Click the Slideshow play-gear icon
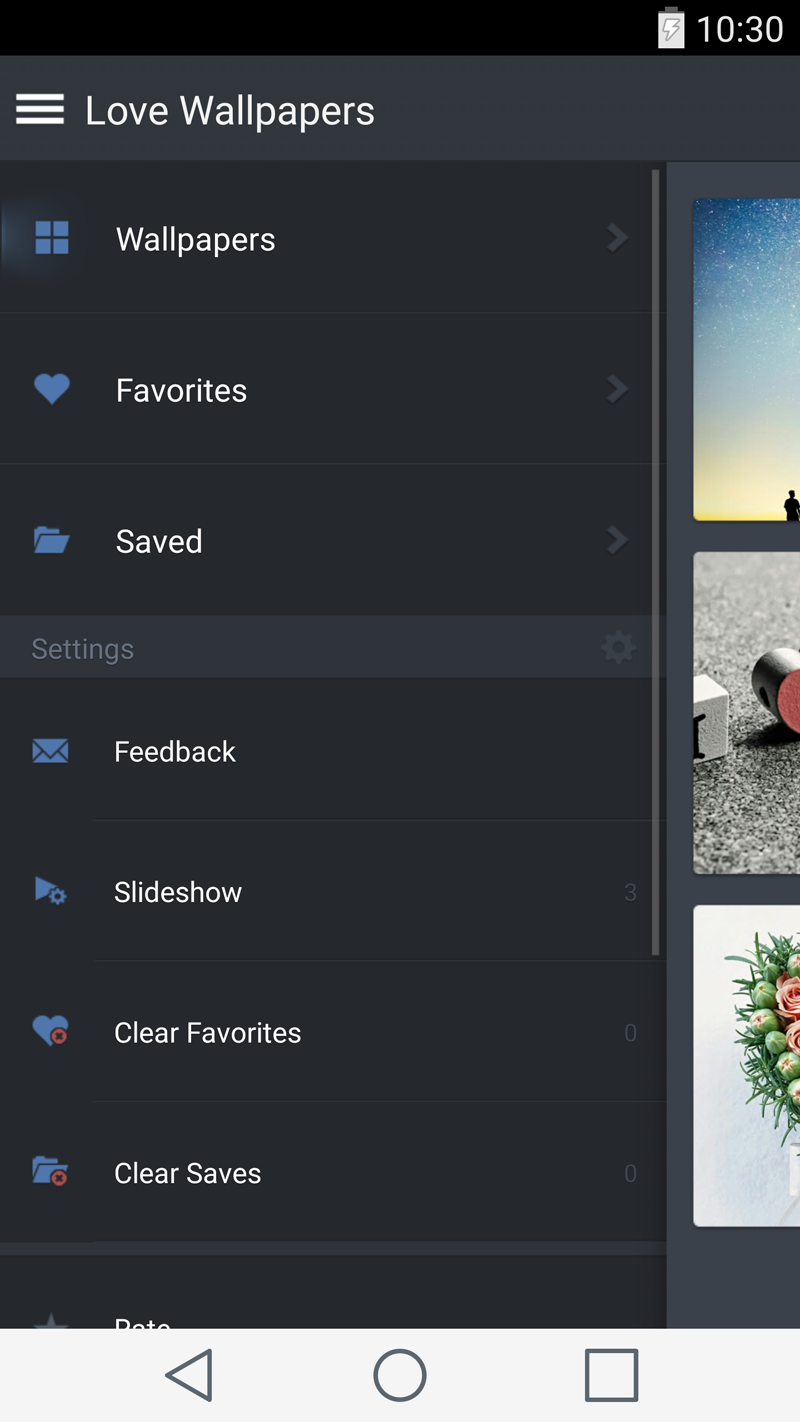The image size is (800, 1422). (x=50, y=891)
